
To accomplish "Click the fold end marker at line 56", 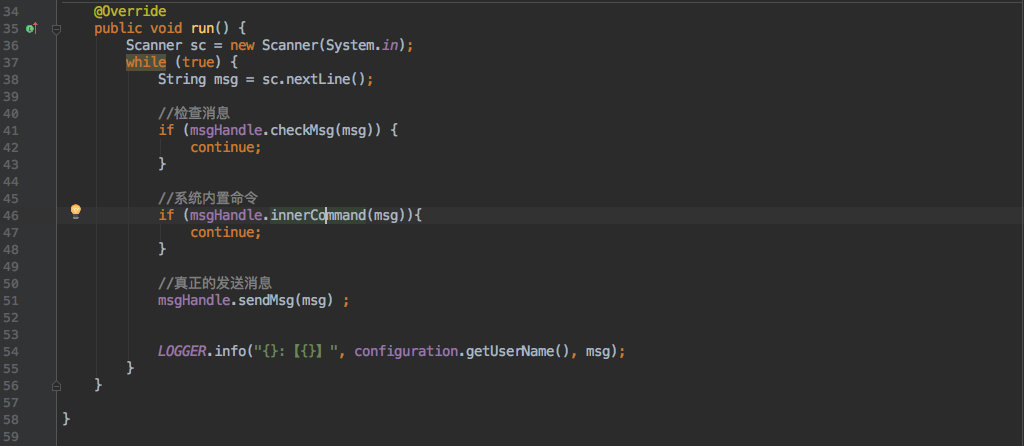I will (x=56, y=385).
